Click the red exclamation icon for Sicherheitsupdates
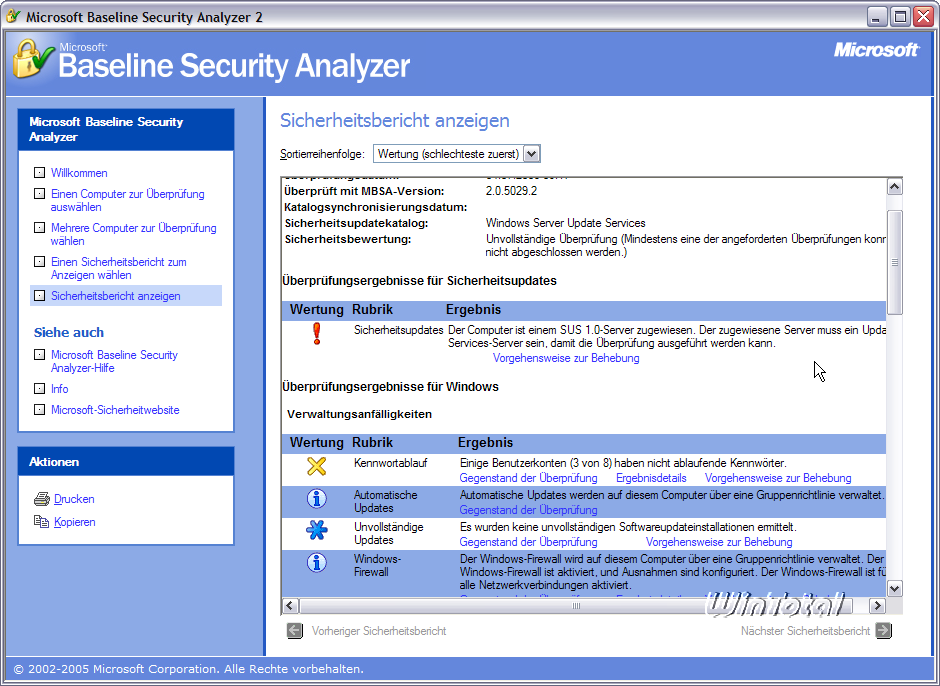Image resolution: width=940 pixels, height=686 pixels. (317, 334)
